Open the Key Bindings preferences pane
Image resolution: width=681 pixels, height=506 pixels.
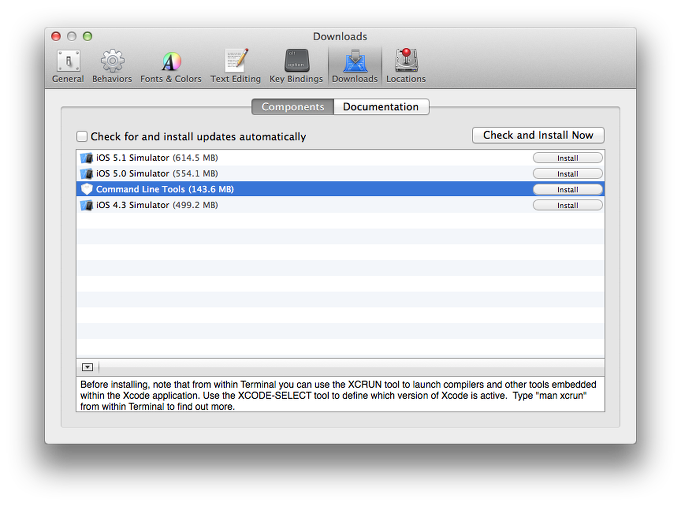[296, 66]
